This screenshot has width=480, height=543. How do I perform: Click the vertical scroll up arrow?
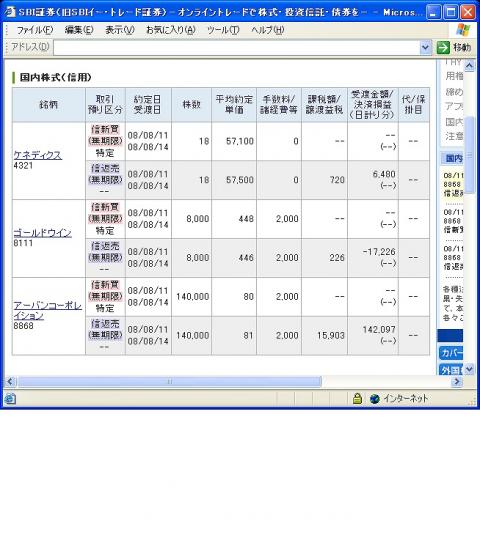[x=469, y=66]
